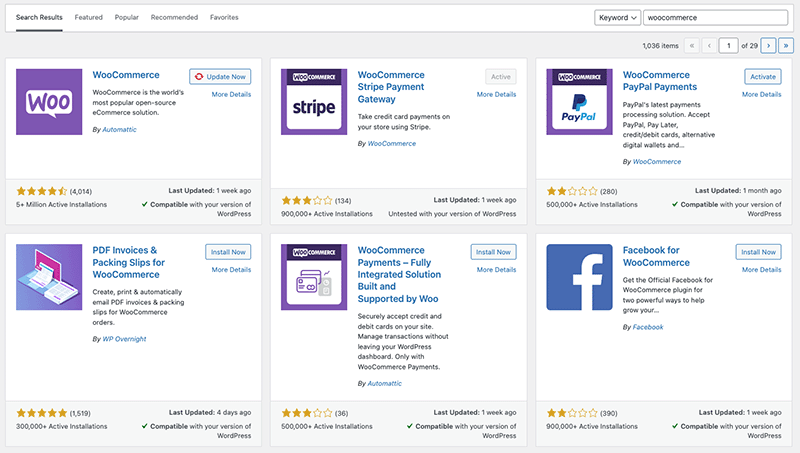800x453 pixels.
Task: Open the Facebook author link
Action: 648,327
